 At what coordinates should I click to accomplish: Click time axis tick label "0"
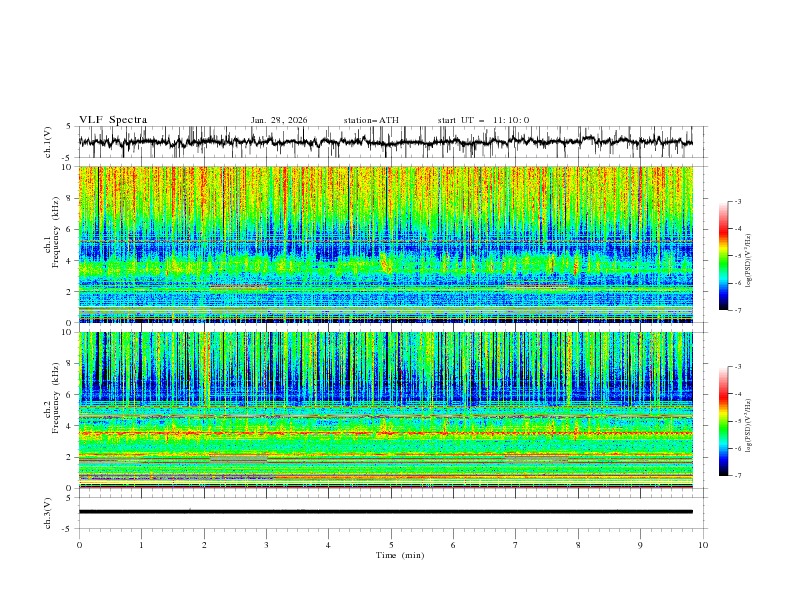point(79,545)
